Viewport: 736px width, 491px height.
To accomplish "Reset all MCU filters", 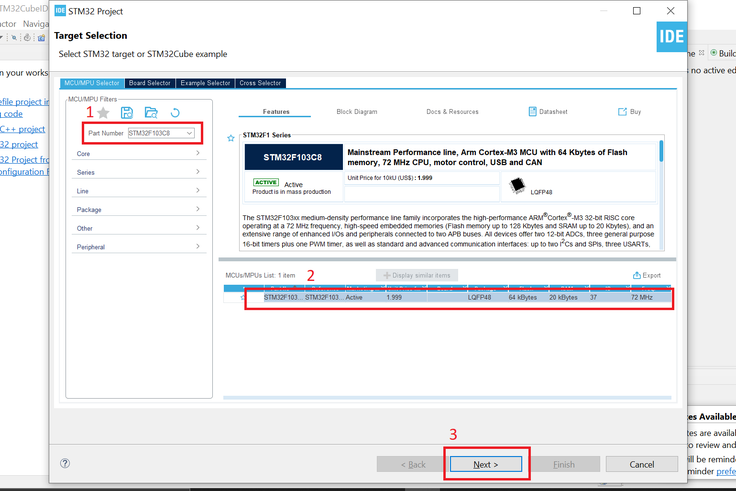I will point(175,113).
